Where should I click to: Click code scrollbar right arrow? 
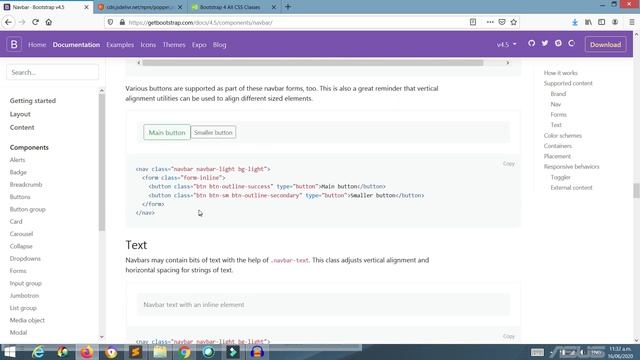pos(507,63)
